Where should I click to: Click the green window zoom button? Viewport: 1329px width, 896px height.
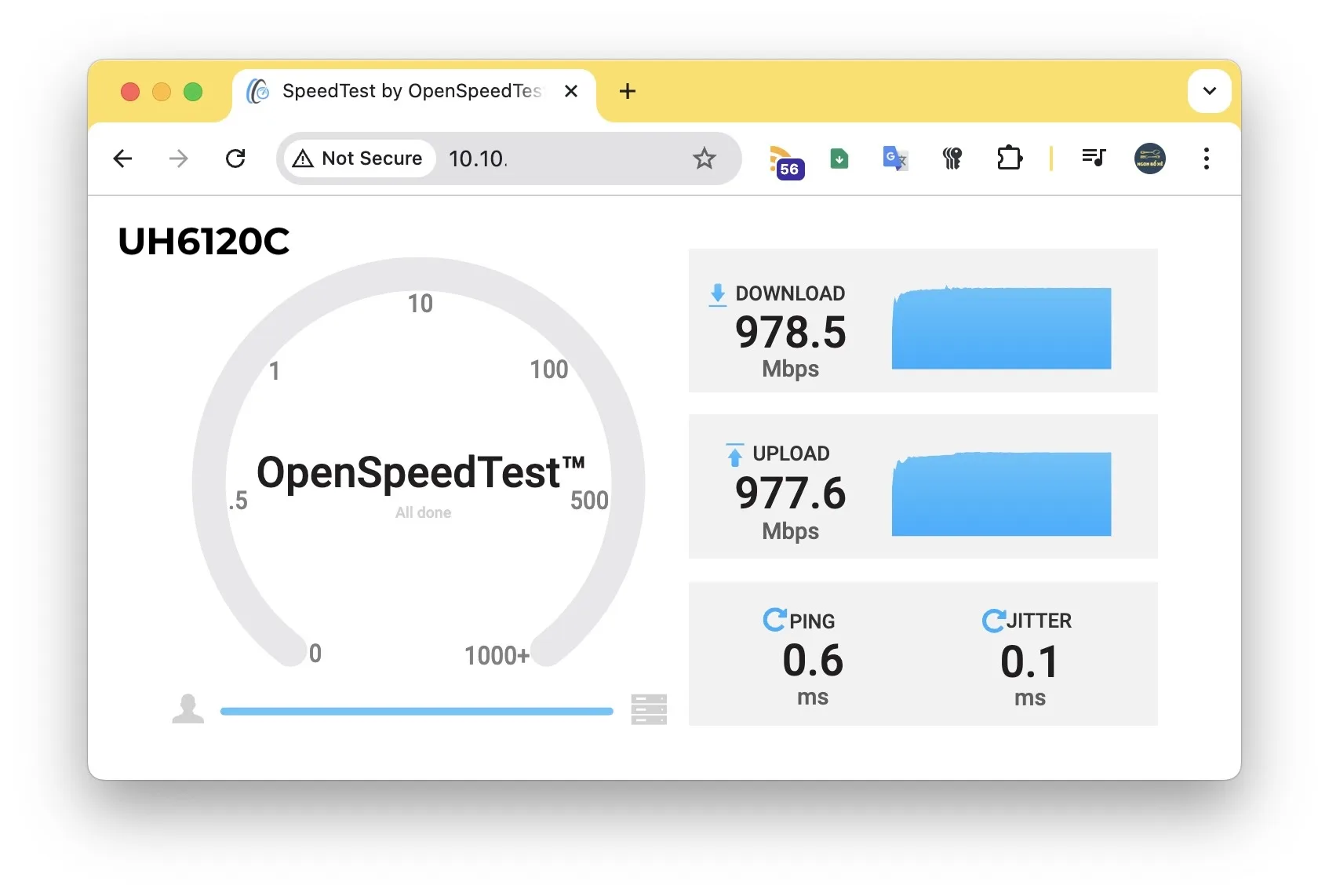pyautogui.click(x=193, y=92)
